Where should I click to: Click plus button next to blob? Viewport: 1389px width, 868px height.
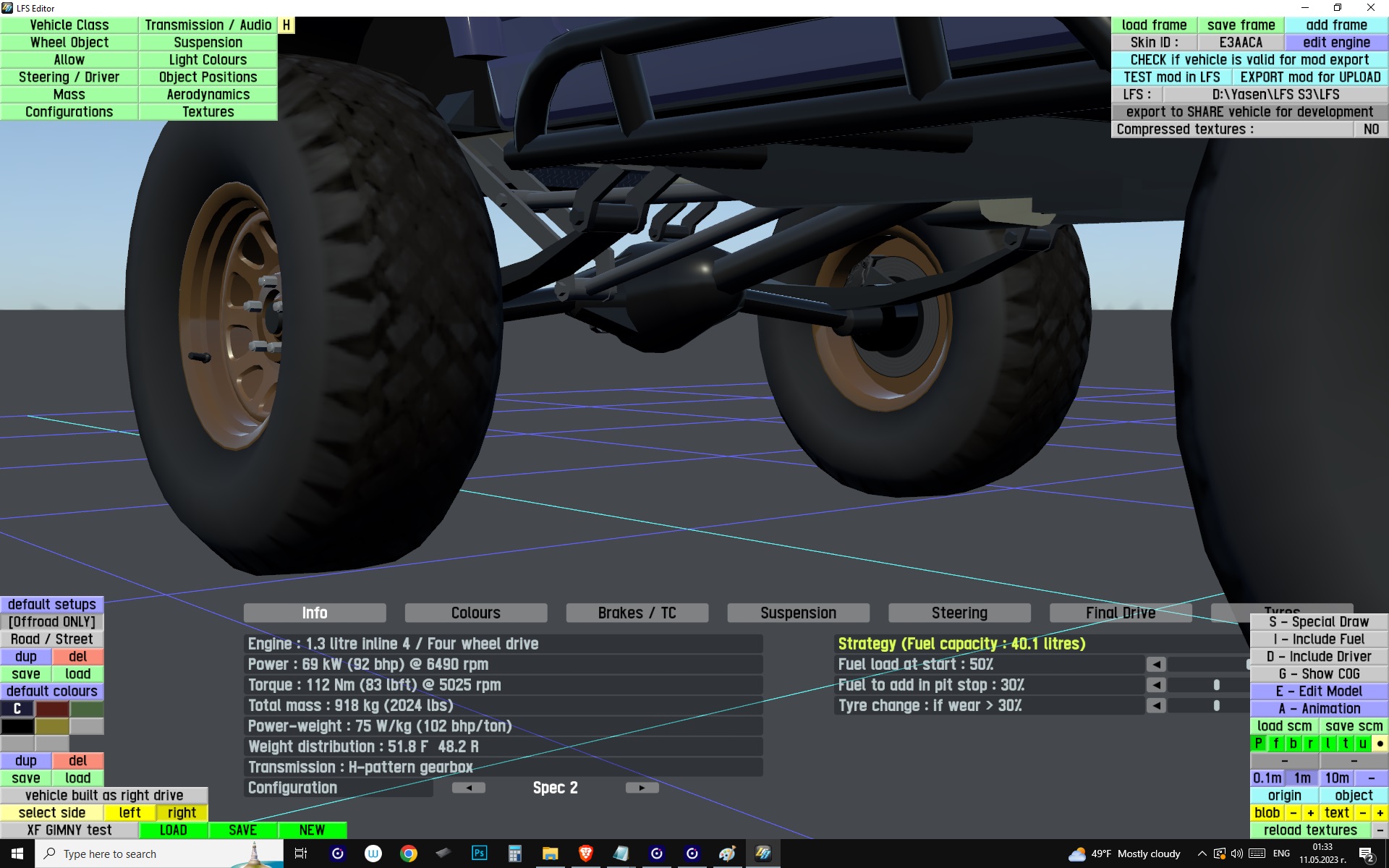click(1310, 813)
